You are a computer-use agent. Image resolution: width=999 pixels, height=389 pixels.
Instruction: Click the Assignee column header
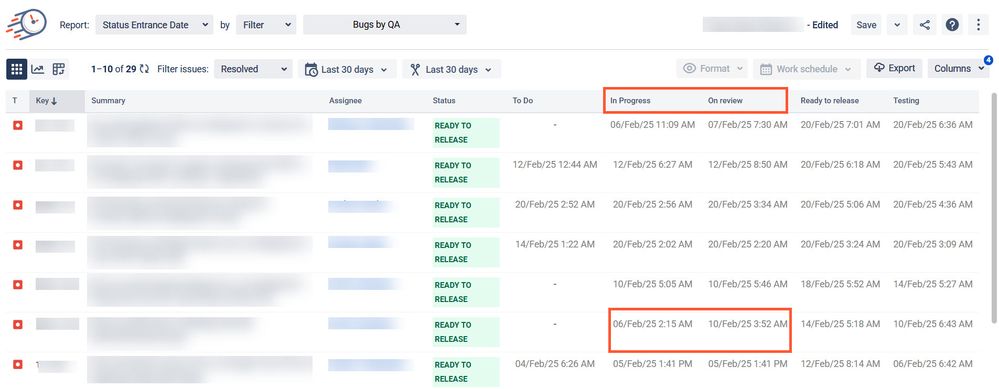[x=345, y=101]
